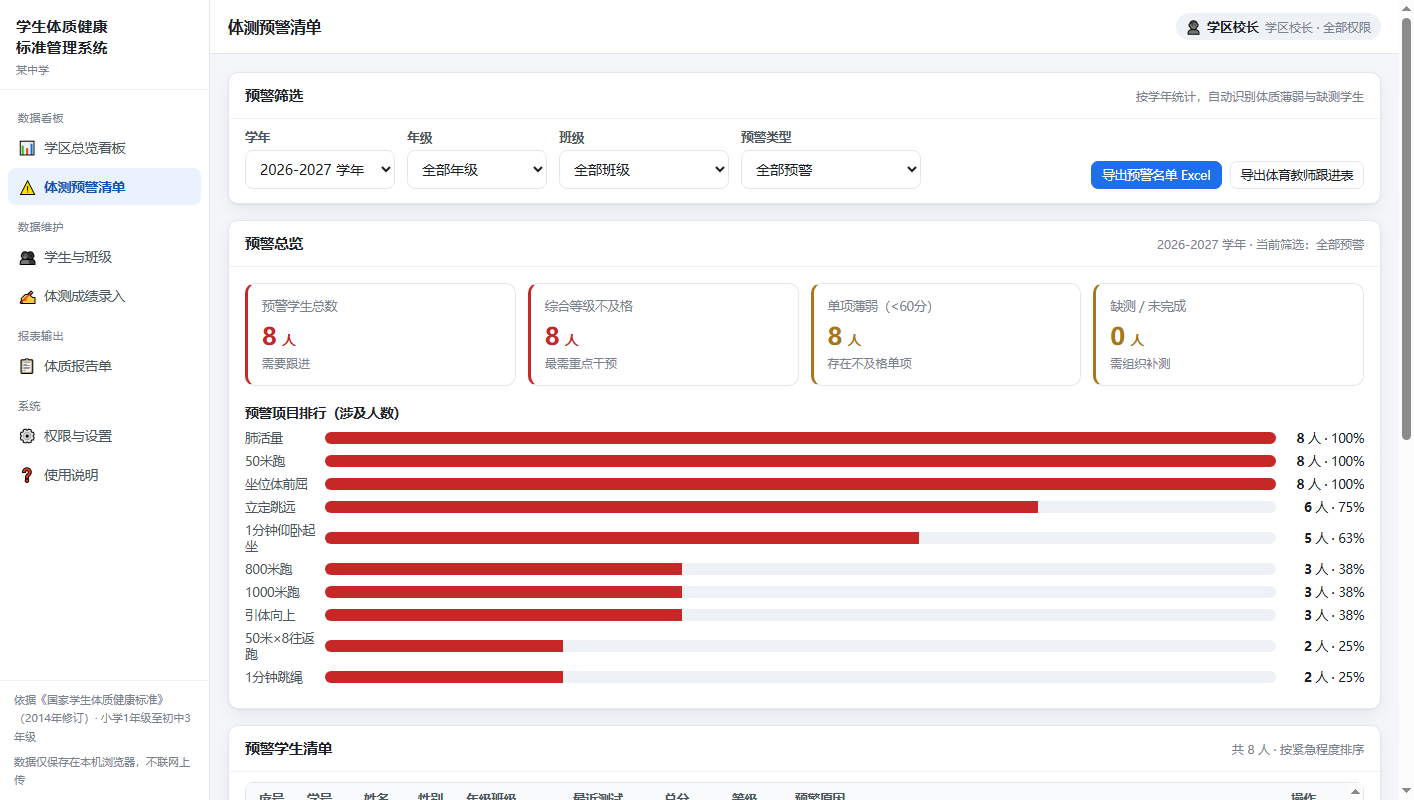Click the 学区校长 user role badge
Image resolution: width=1414 pixels, height=800 pixels.
point(1278,27)
